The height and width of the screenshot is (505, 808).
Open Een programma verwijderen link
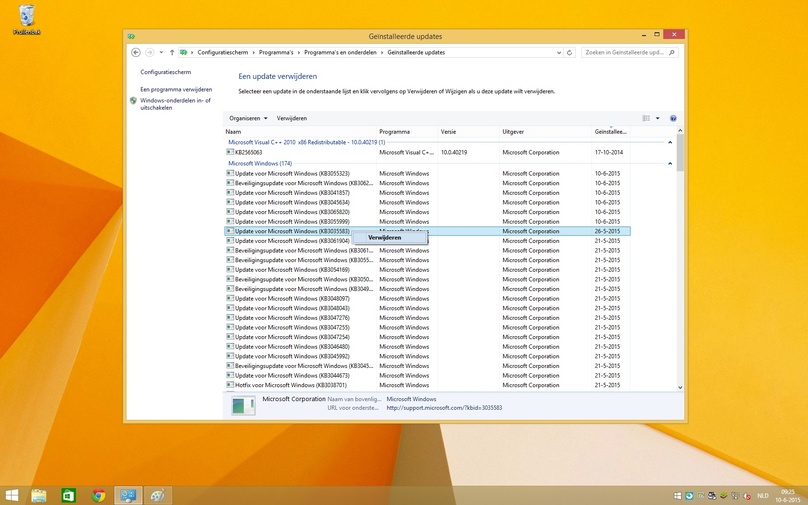click(x=176, y=90)
